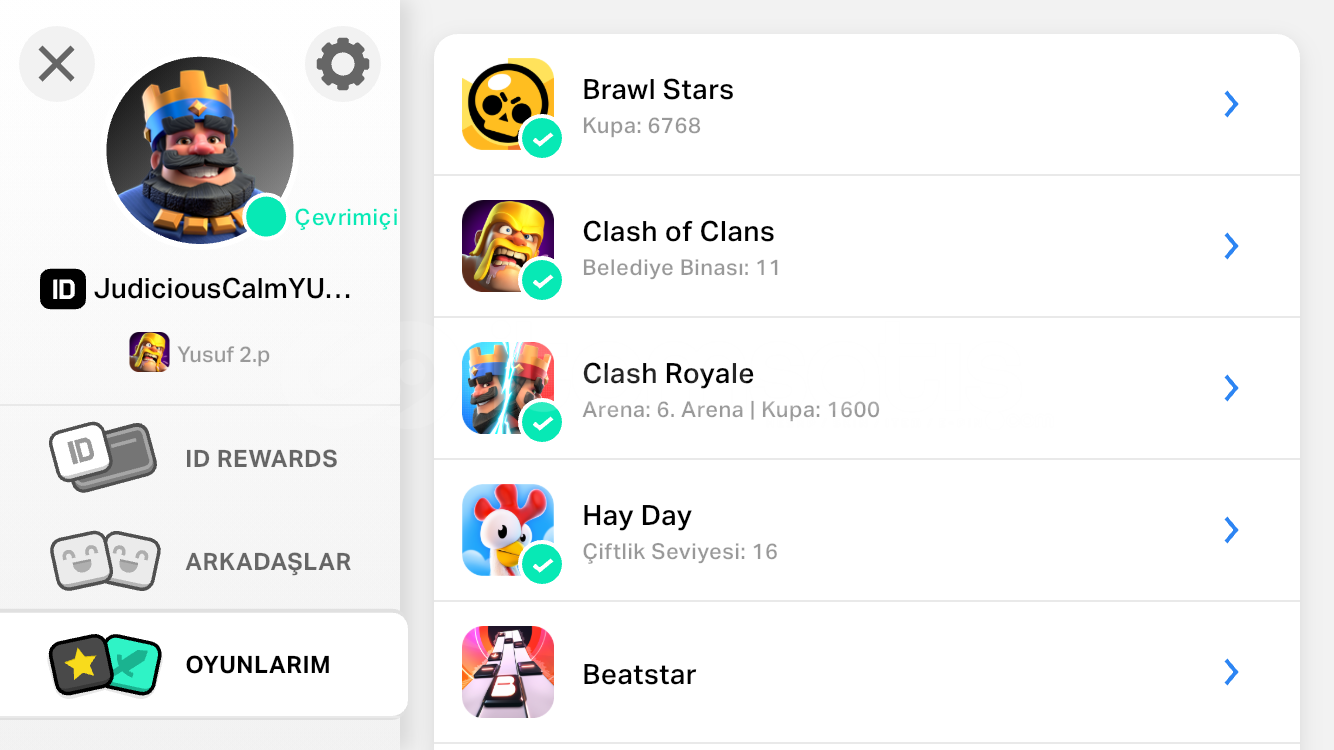Expand Brawl Stars details chevron

pyautogui.click(x=1231, y=104)
